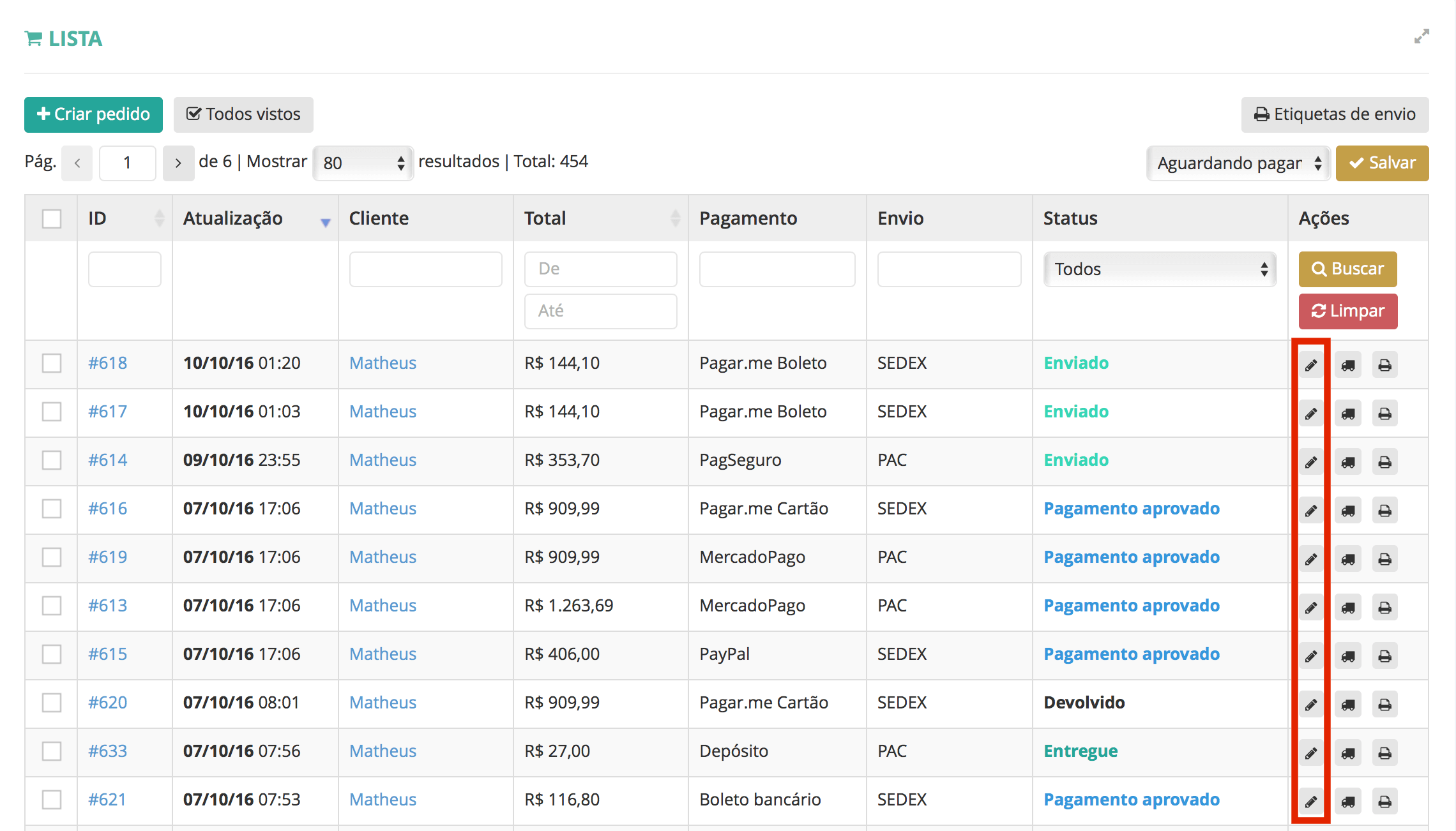The height and width of the screenshot is (831, 1456).
Task: Select order #614 checkbox
Action: pyautogui.click(x=52, y=460)
